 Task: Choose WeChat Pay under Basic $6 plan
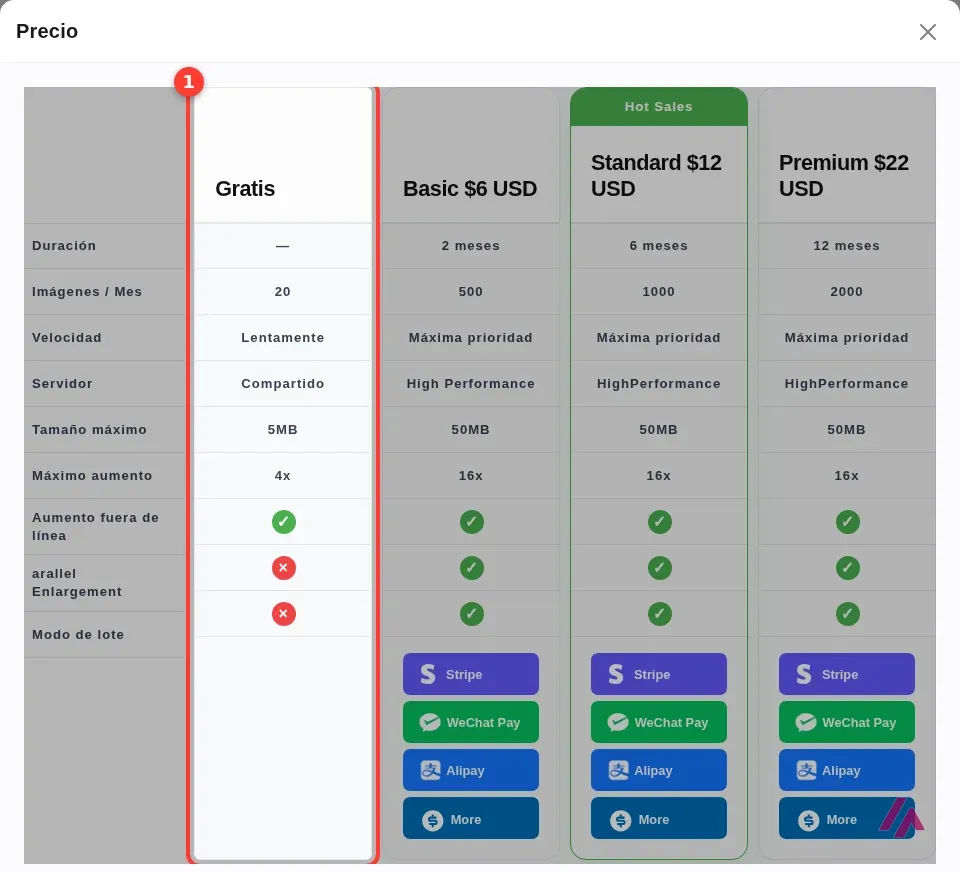tap(470, 722)
